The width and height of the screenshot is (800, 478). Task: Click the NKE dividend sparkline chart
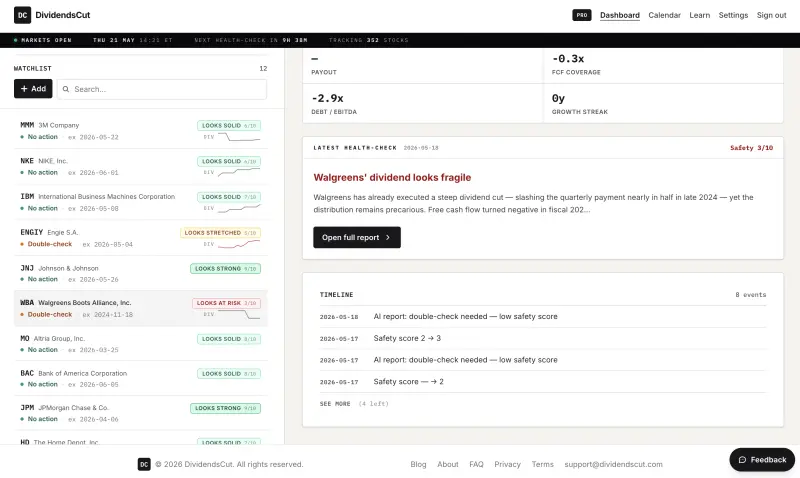click(x=239, y=172)
